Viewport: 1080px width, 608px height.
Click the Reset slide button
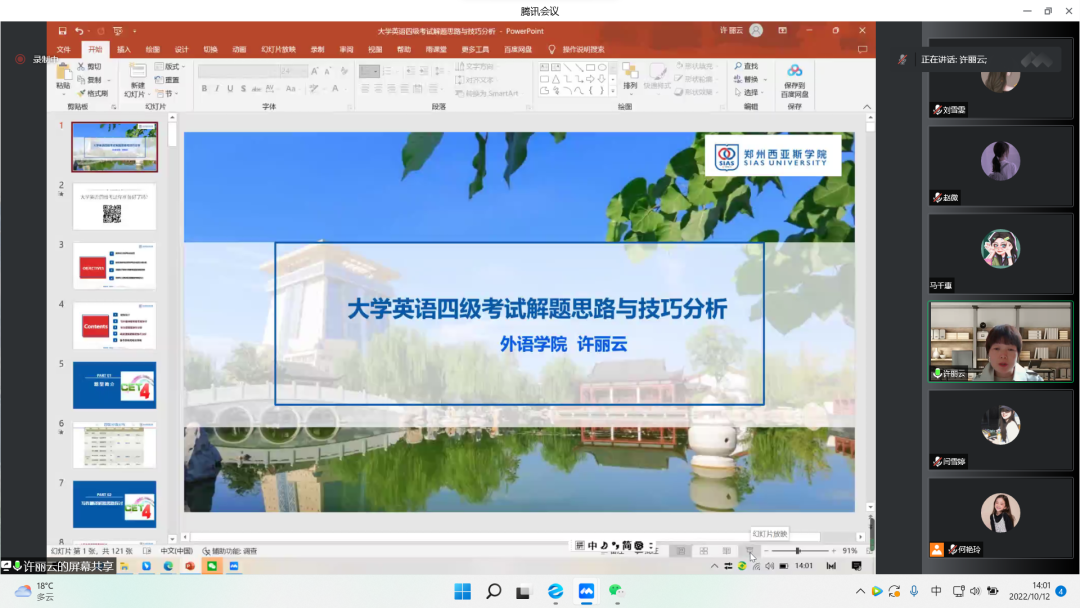point(168,80)
